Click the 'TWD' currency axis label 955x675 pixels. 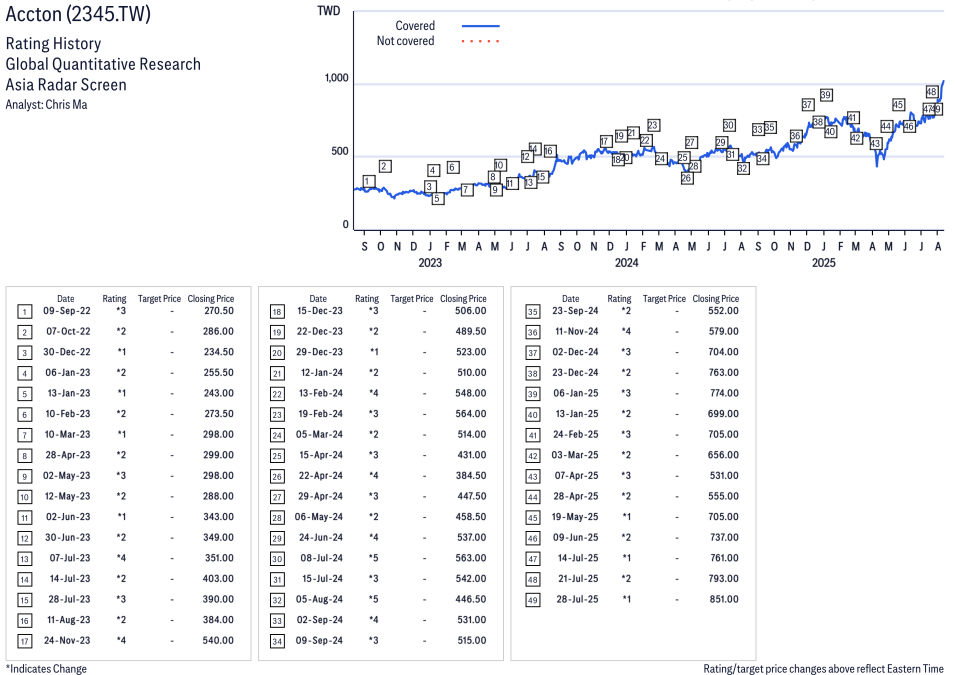pos(328,11)
